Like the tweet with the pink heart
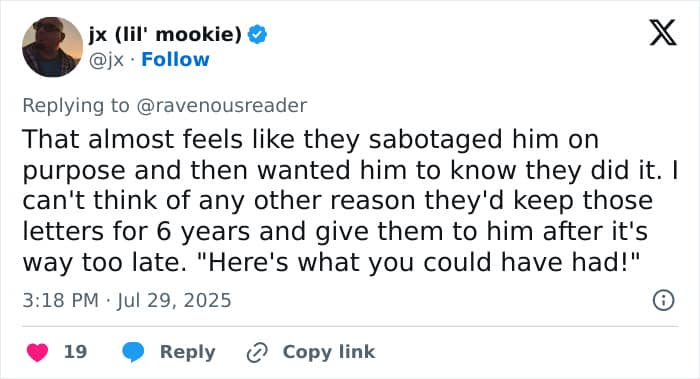The height and width of the screenshot is (379, 700). tap(38, 352)
